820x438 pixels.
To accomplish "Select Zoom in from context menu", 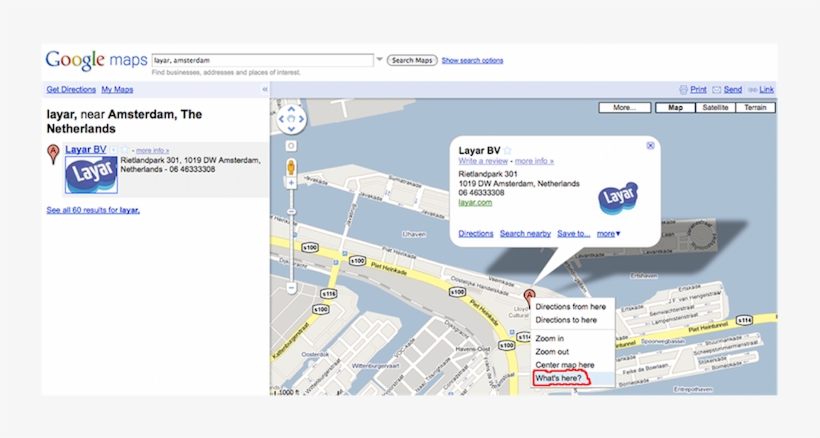I will (550, 339).
